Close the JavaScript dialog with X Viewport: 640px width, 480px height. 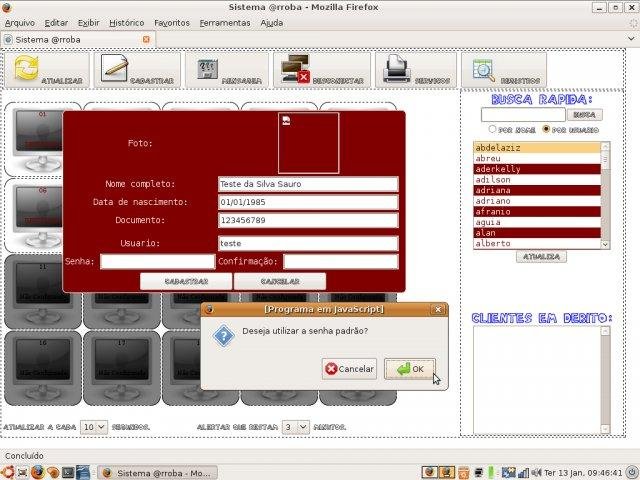coord(438,309)
